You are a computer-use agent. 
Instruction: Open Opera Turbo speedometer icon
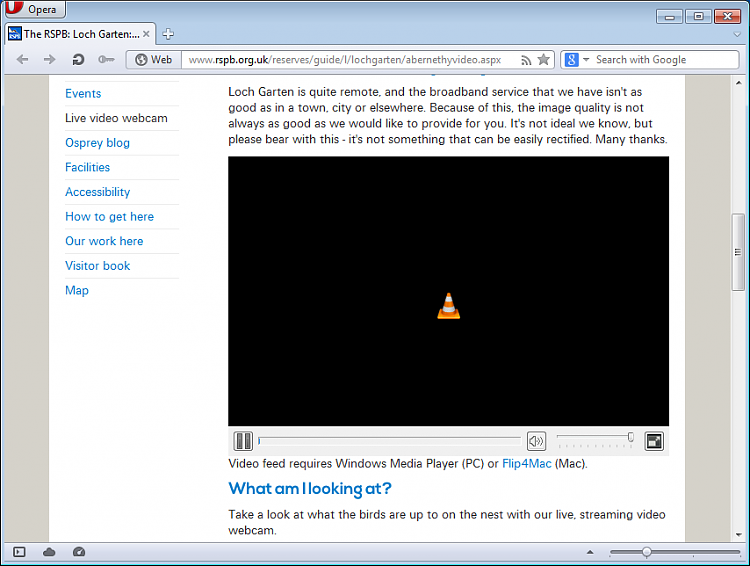click(79, 552)
